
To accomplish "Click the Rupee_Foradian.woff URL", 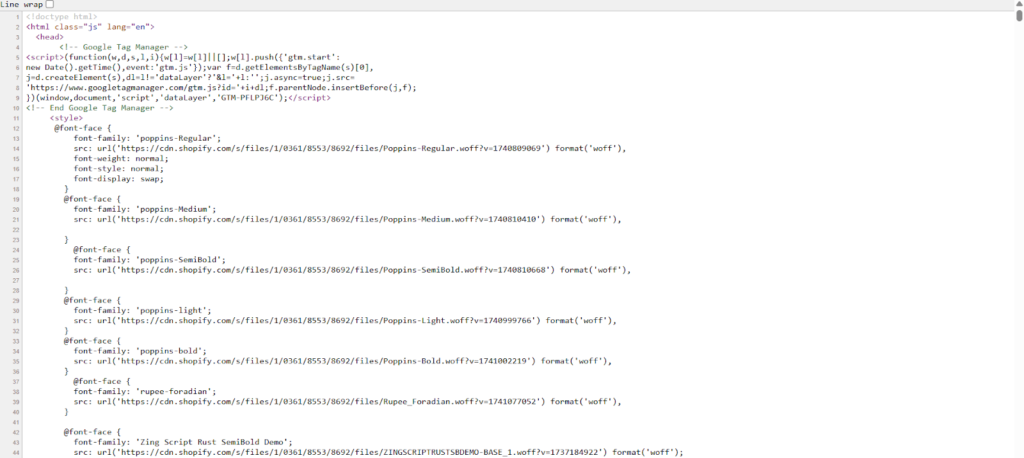I will tap(328, 402).
